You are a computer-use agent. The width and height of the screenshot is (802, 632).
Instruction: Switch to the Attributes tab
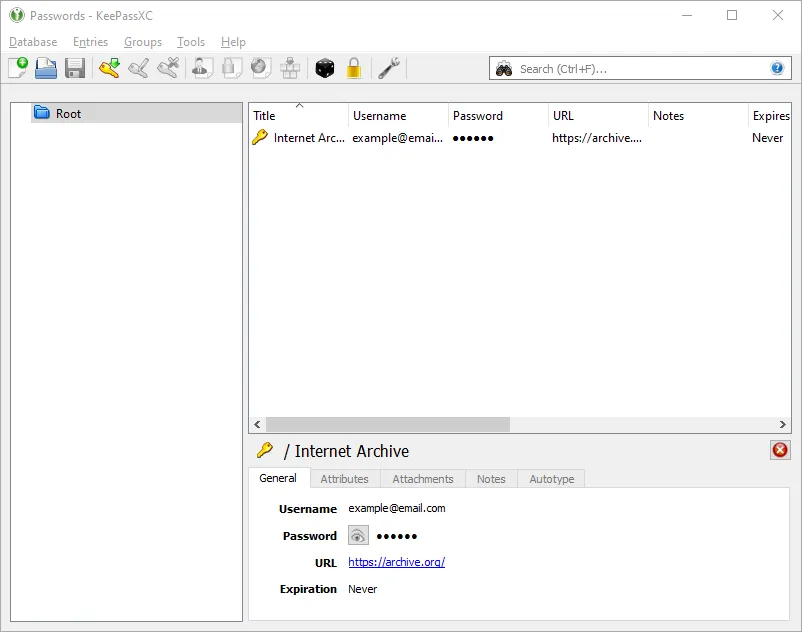344,479
